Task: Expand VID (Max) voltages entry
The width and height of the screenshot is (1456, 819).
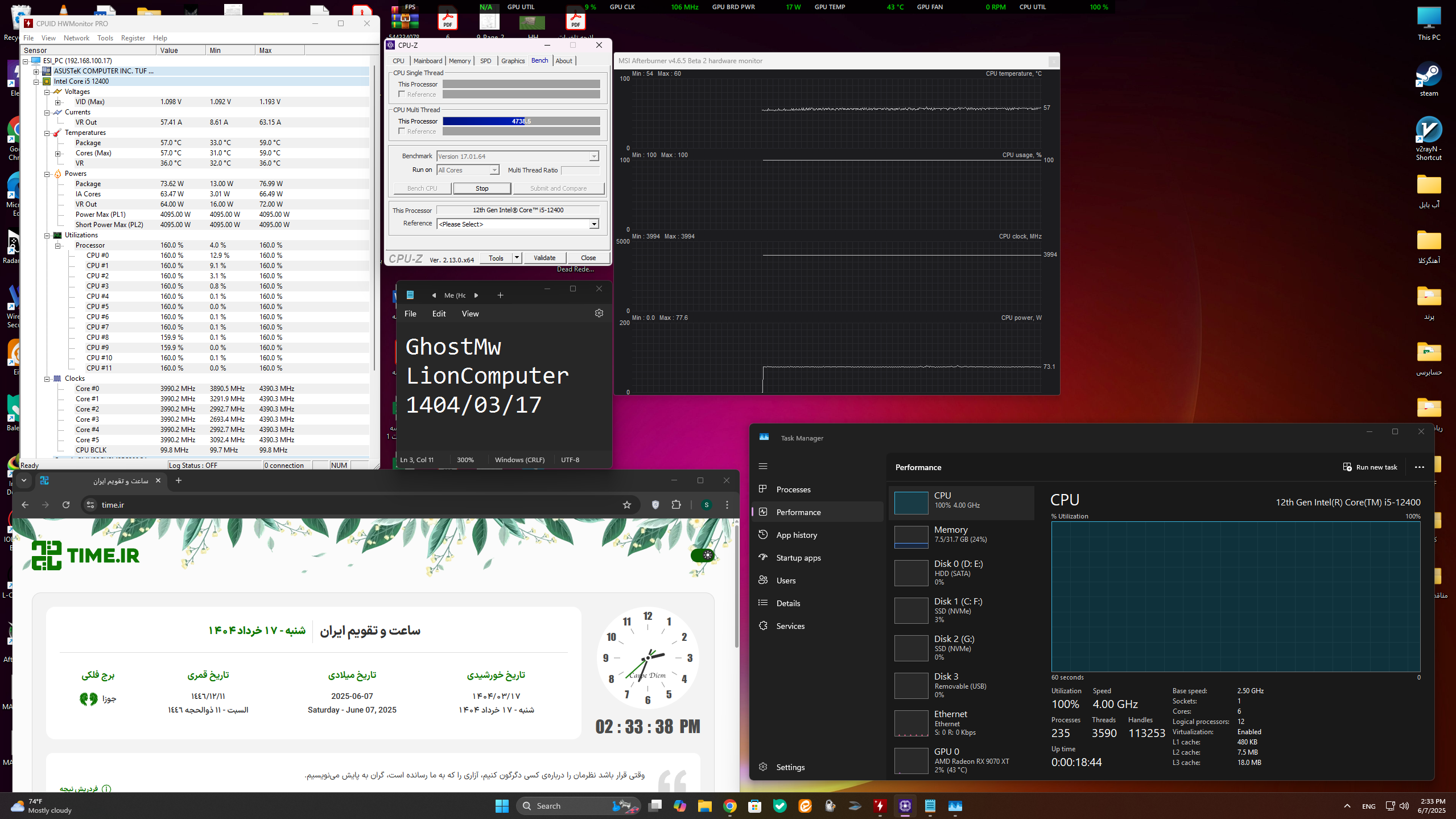Action: coord(58,102)
